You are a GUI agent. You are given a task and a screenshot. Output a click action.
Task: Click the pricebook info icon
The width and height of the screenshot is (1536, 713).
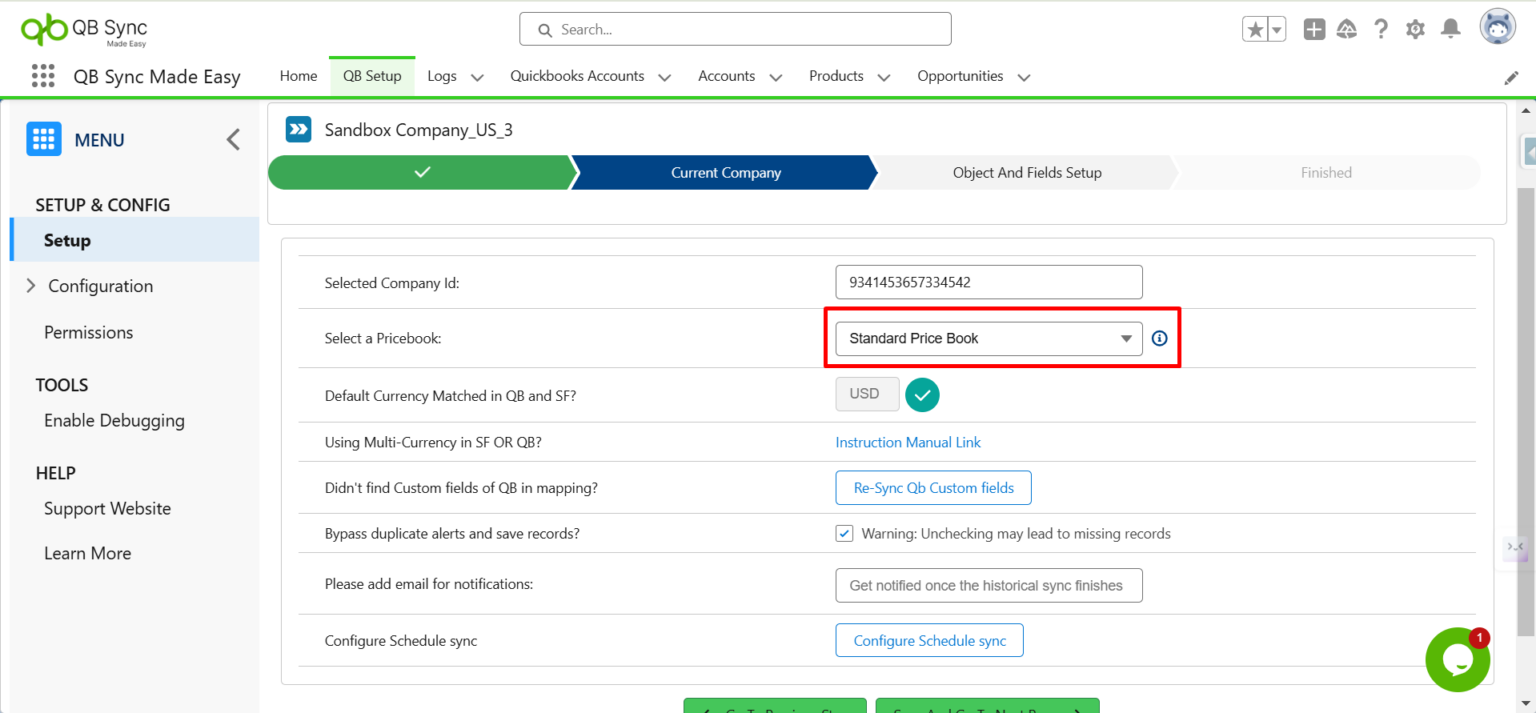pyautogui.click(x=1159, y=339)
